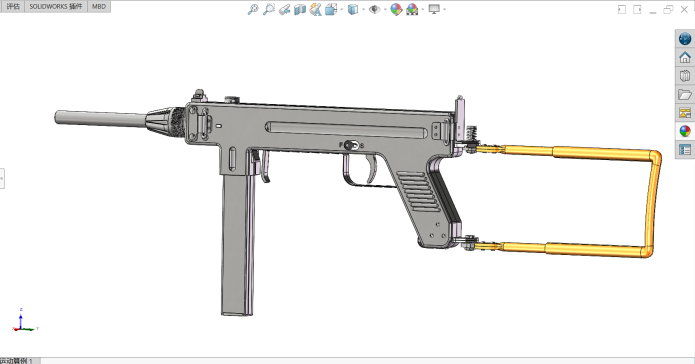Switch to SOLIDWORKS 插件 tab

tap(56, 6)
